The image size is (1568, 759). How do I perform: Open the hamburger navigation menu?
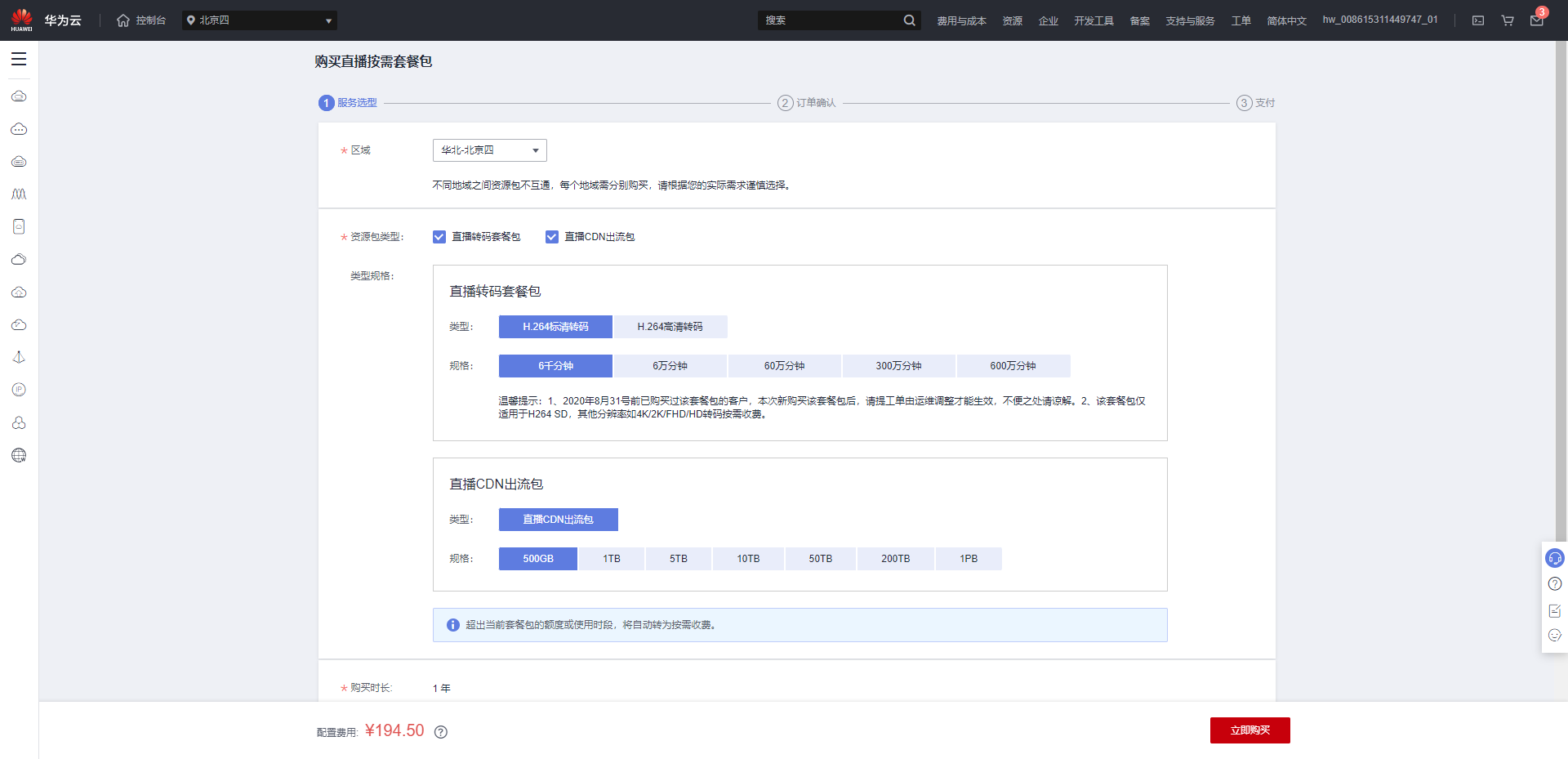[19, 59]
